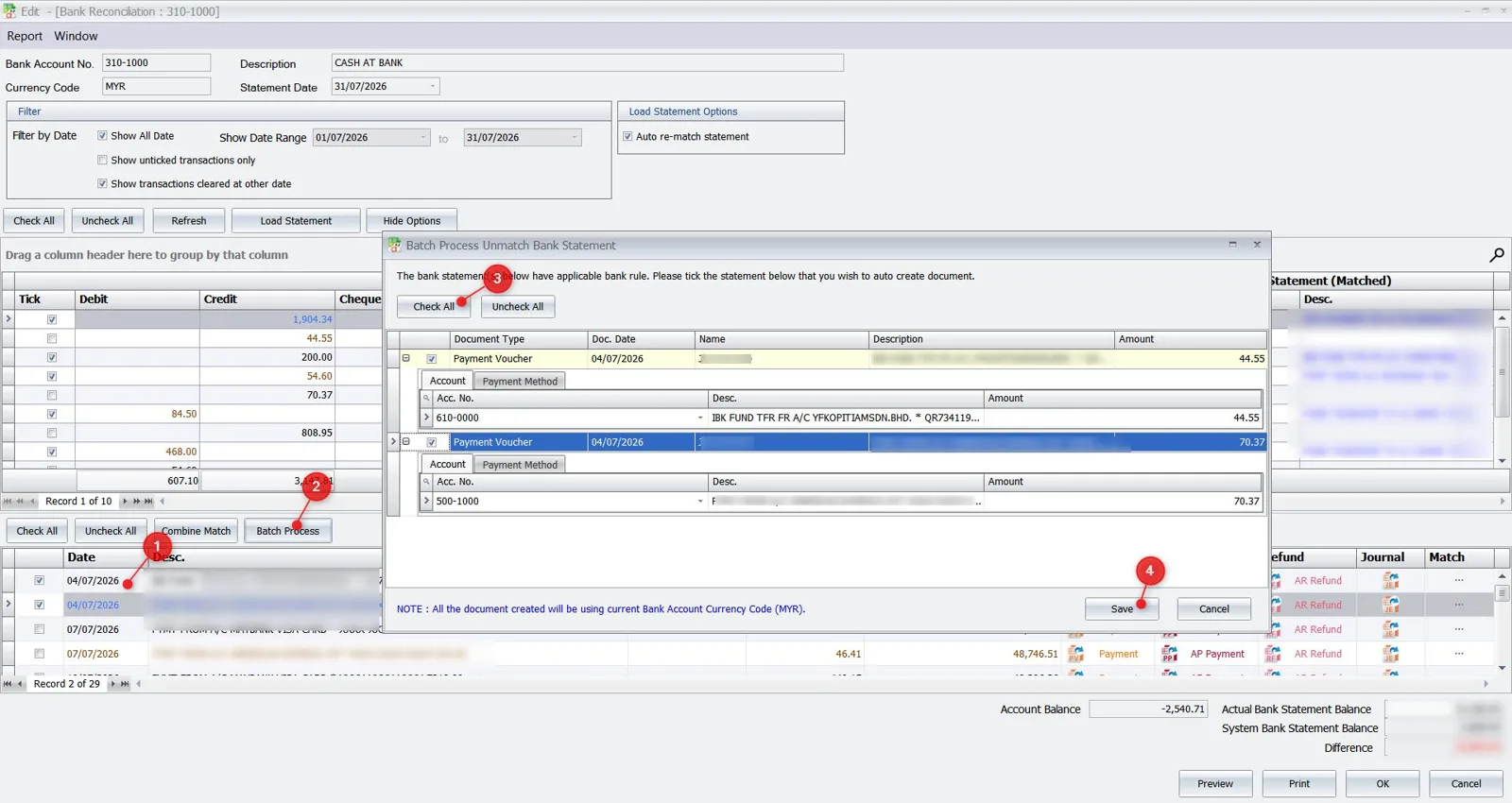The width and height of the screenshot is (1512, 803).
Task: Tick the checkbox in the 808.95 credit row
Action: [52, 433]
